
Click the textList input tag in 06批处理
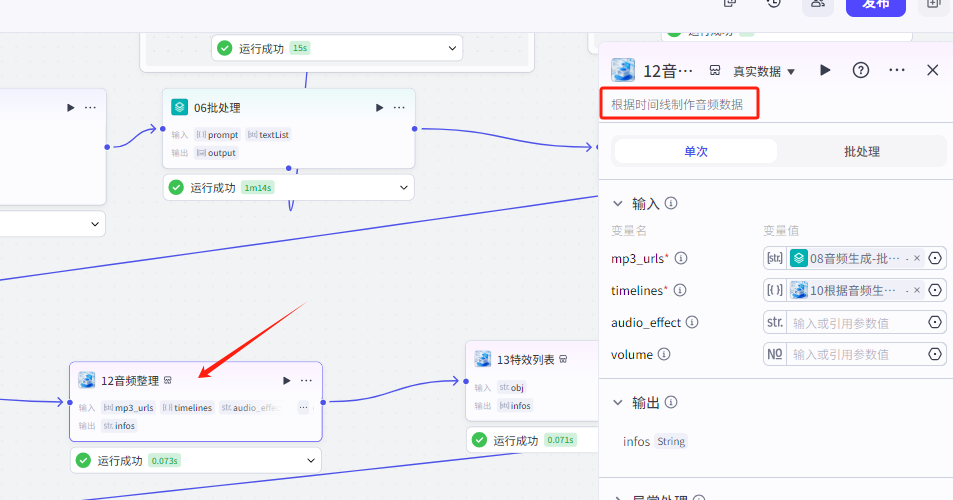[268, 135]
